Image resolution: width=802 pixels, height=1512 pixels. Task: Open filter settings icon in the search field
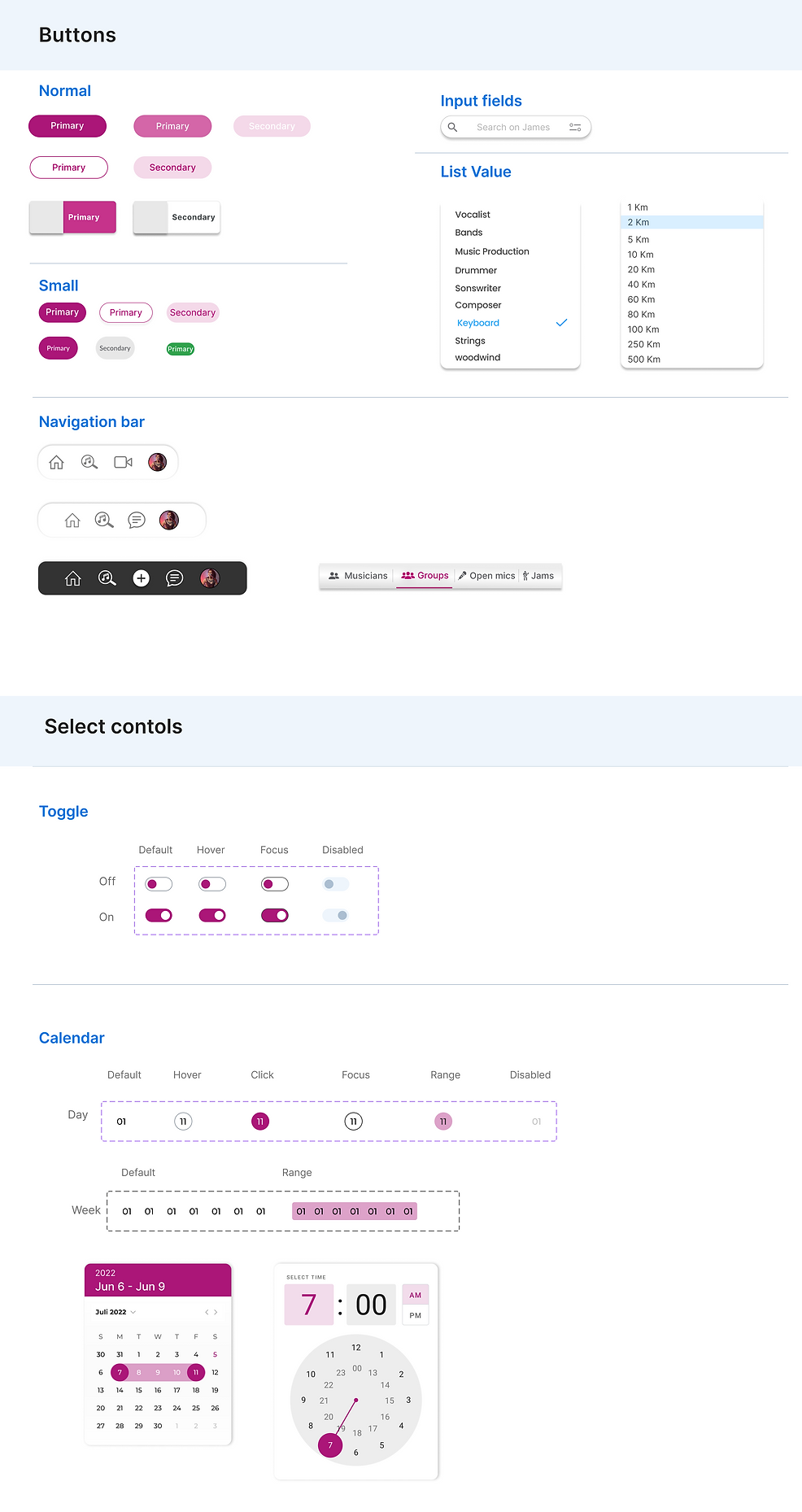tap(575, 128)
